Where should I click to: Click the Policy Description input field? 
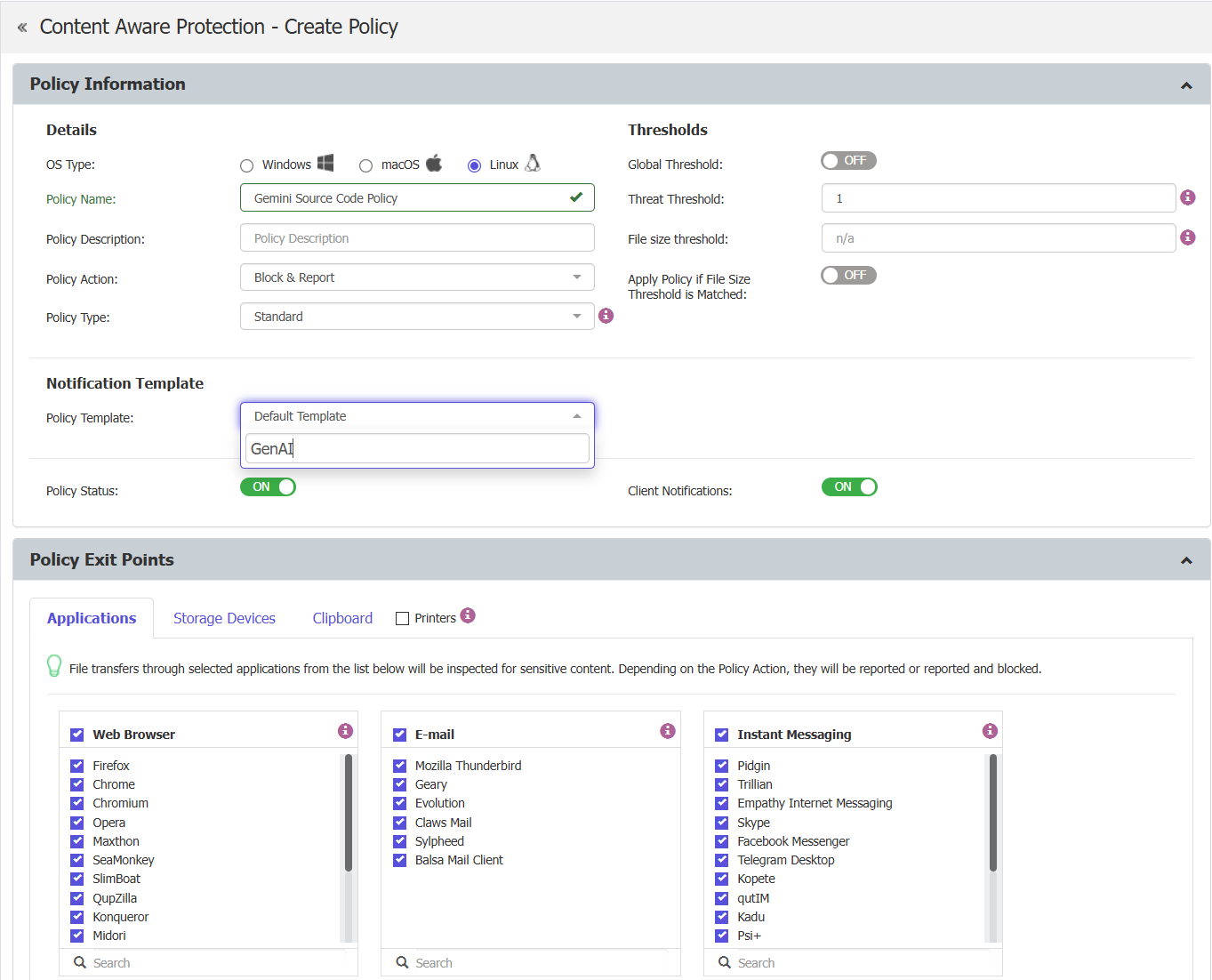[x=417, y=238]
